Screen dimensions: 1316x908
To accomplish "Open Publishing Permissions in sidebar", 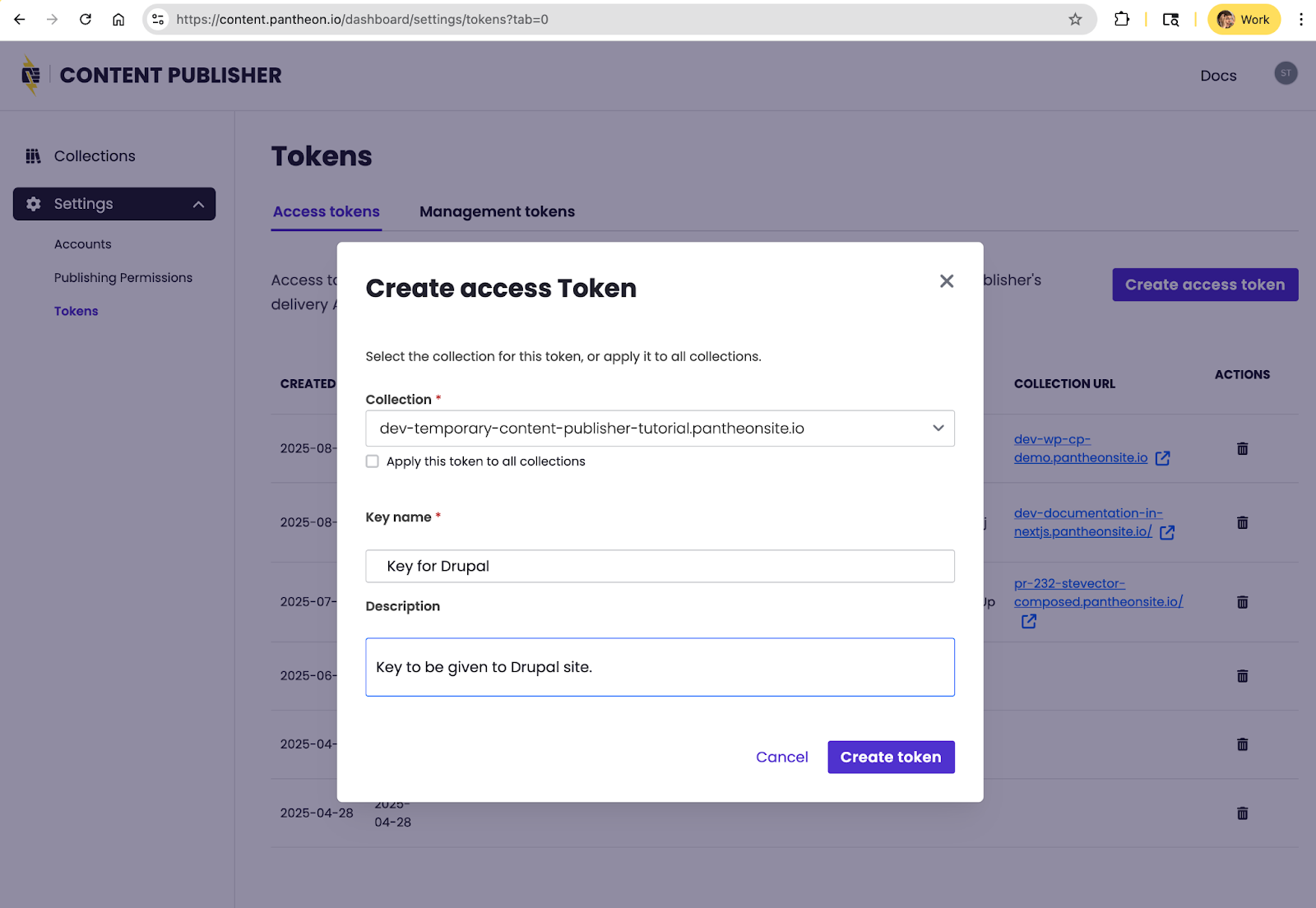I will pyautogui.click(x=123, y=278).
